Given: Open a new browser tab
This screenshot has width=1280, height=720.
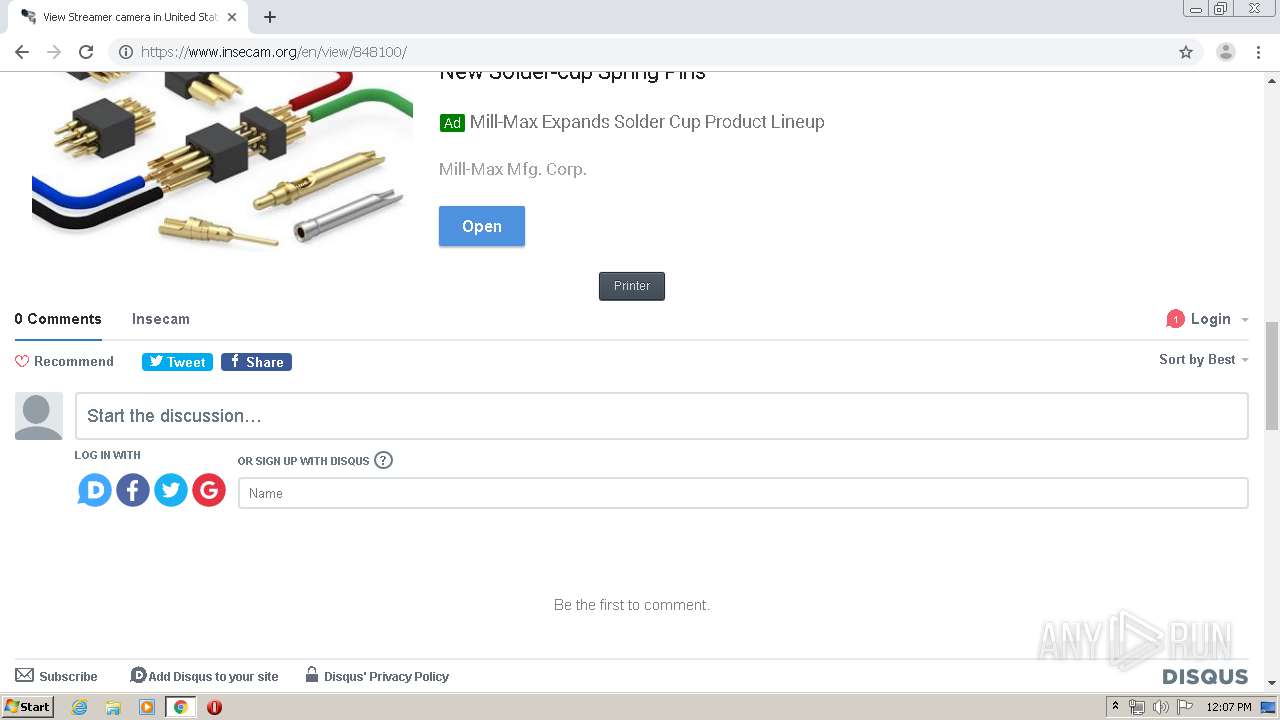Looking at the screenshot, I should click(270, 17).
